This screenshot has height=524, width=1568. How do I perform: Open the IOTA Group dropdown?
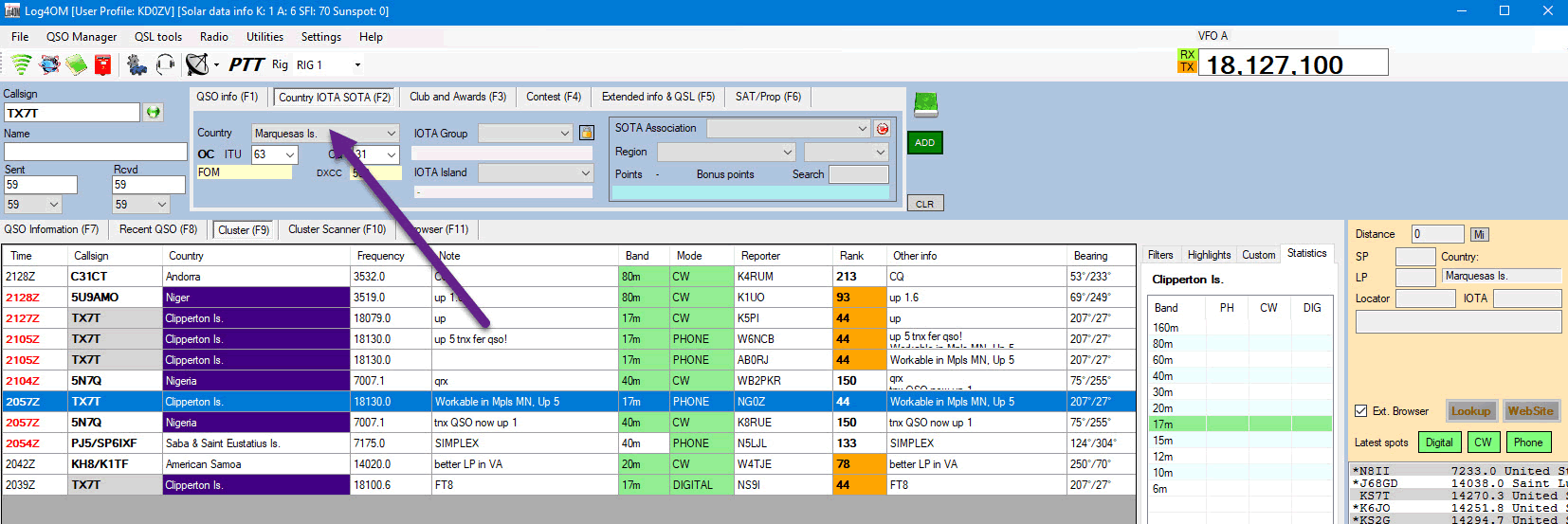tap(525, 134)
